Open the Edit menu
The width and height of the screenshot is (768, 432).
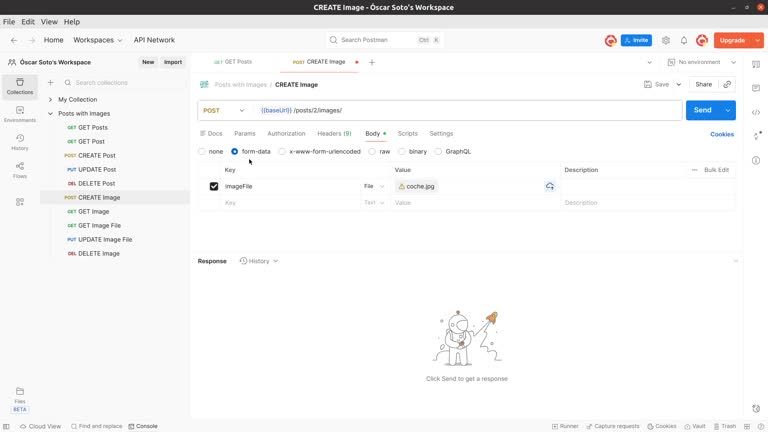pos(28,22)
